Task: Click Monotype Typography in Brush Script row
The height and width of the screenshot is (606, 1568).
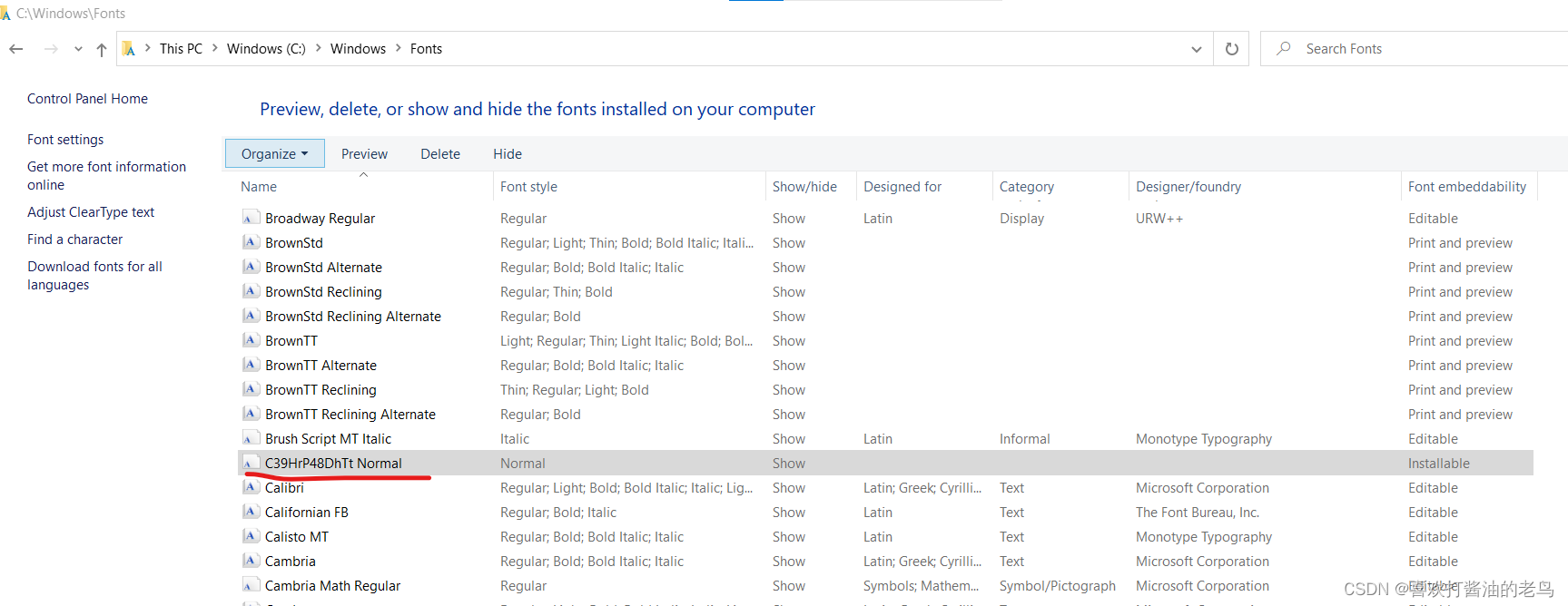Action: pyautogui.click(x=1204, y=439)
